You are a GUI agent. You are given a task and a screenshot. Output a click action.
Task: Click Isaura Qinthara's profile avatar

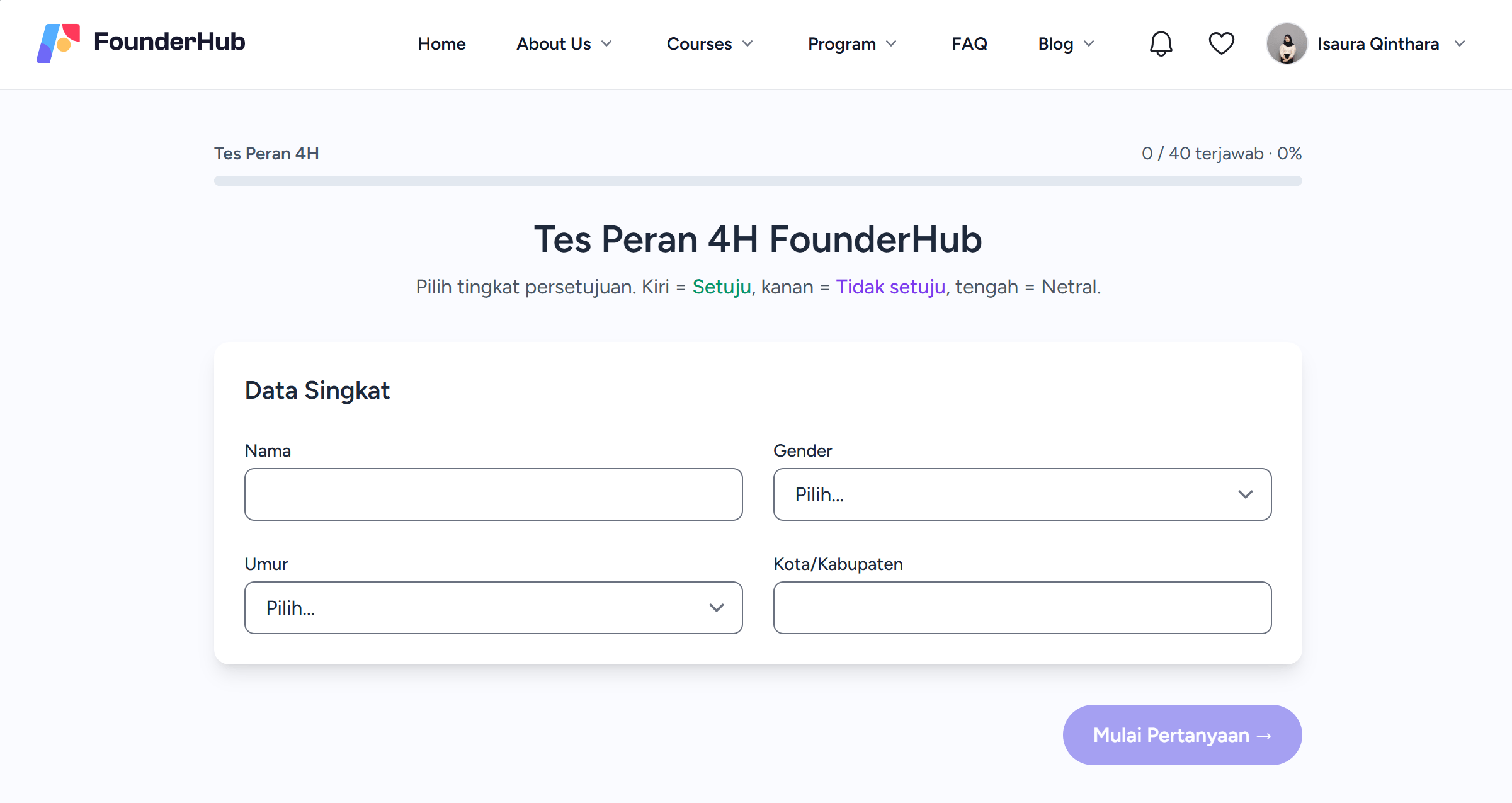pos(1287,43)
